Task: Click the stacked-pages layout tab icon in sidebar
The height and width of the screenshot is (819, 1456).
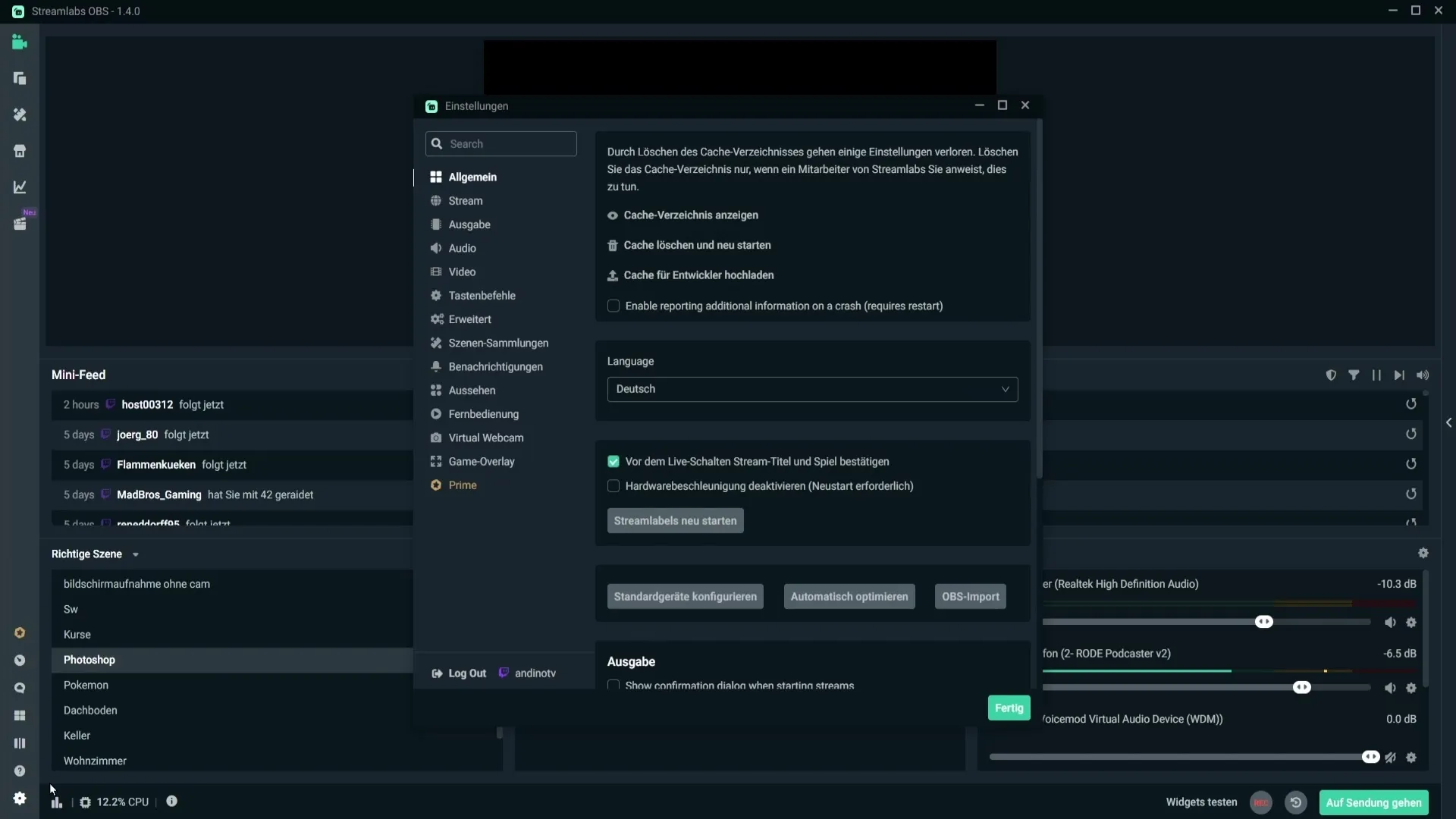Action: (x=20, y=78)
